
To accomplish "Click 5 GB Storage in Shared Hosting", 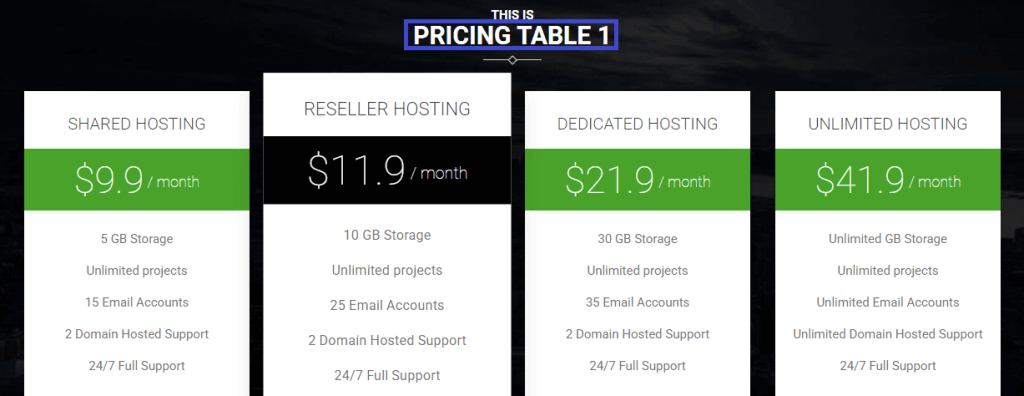I will [x=136, y=239].
